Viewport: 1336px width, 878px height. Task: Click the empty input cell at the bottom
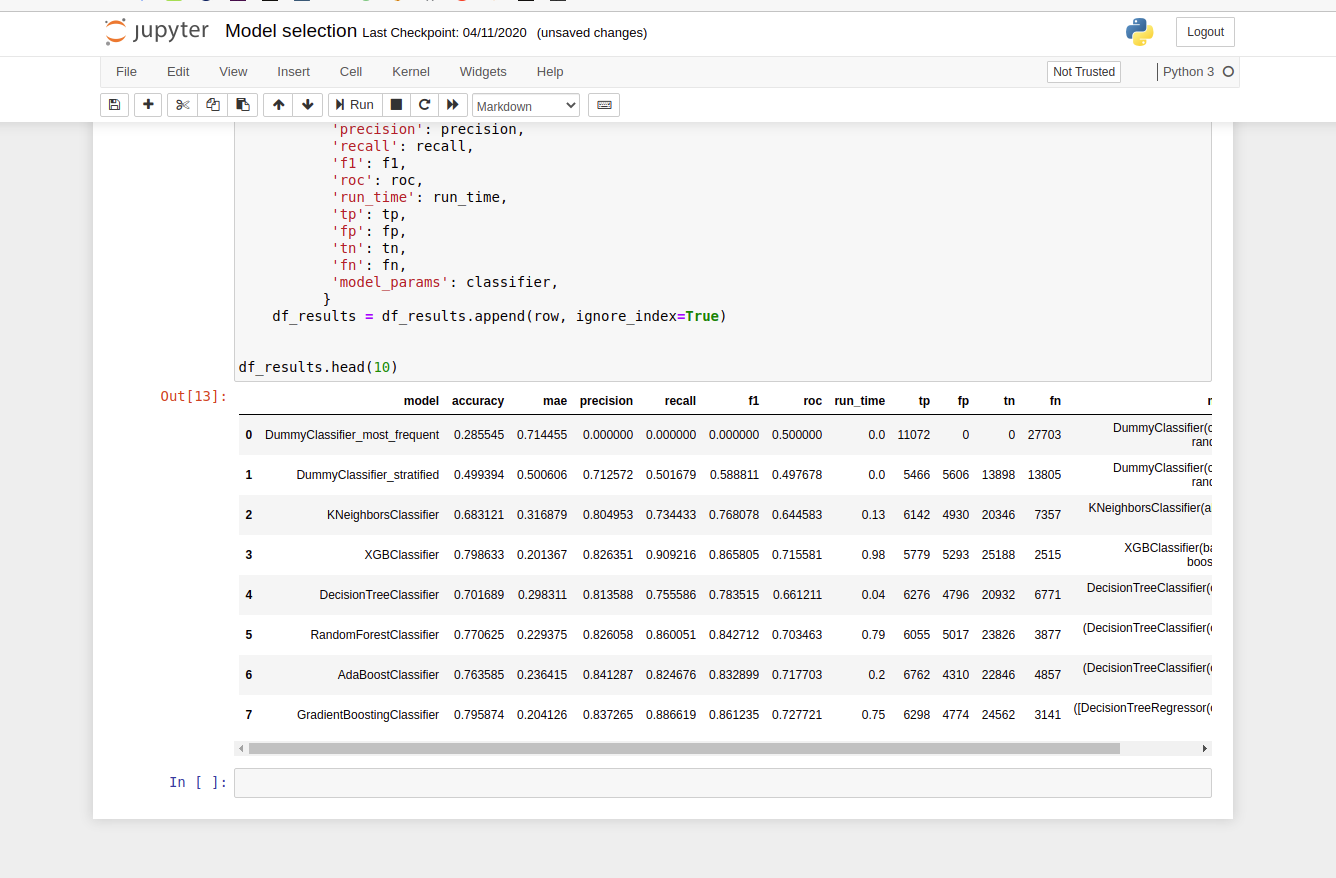click(722, 783)
